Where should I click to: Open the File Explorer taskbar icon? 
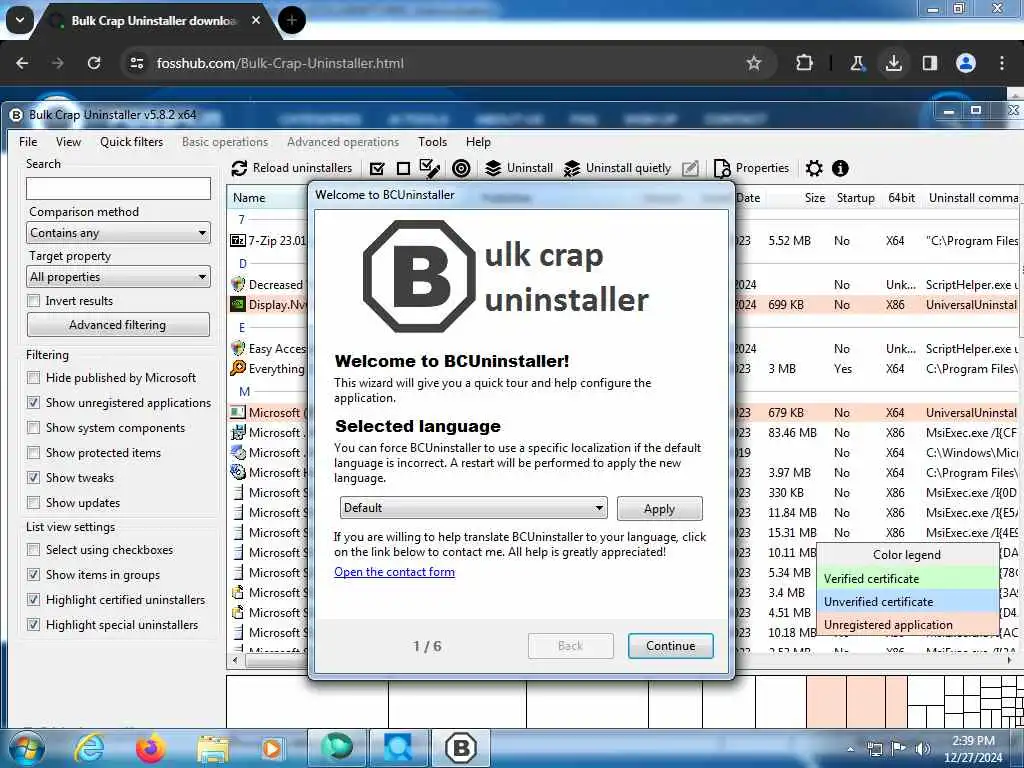point(213,749)
